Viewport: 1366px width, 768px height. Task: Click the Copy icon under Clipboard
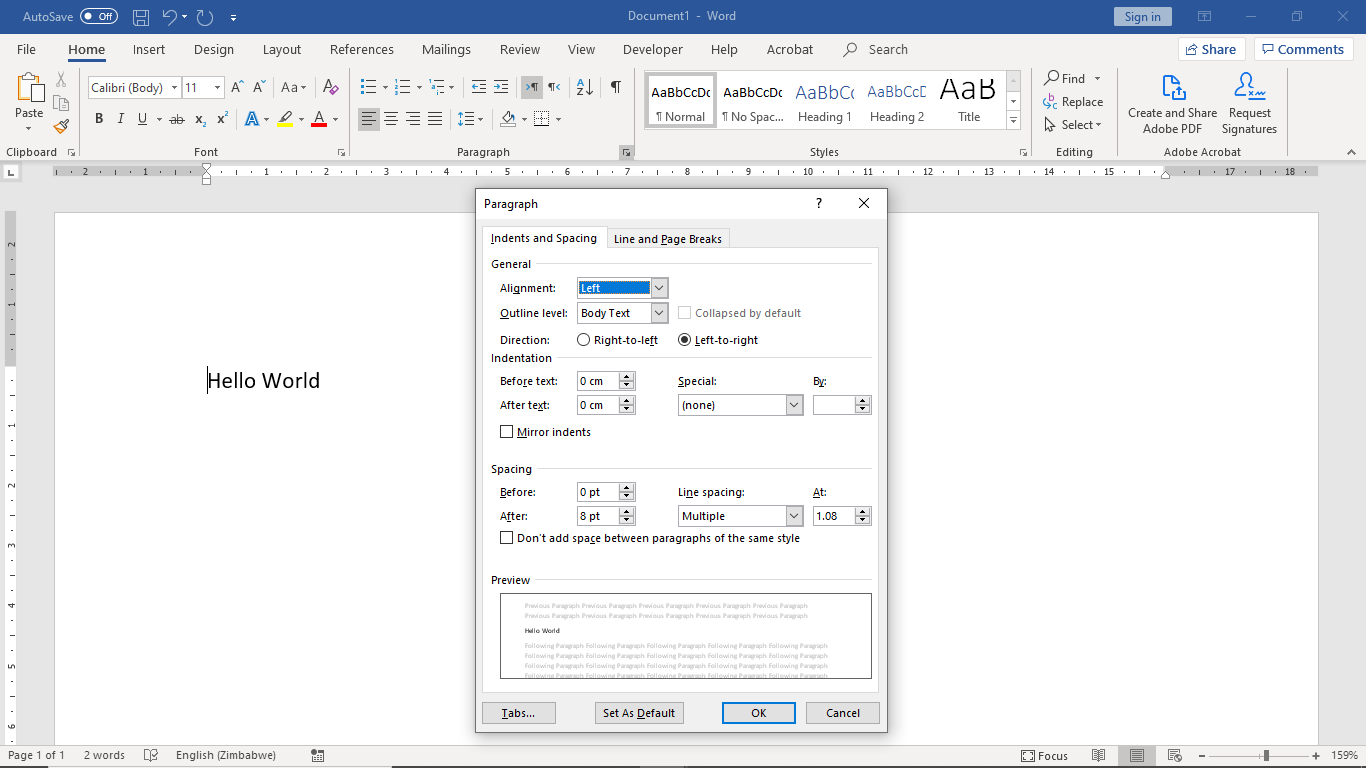(61, 103)
